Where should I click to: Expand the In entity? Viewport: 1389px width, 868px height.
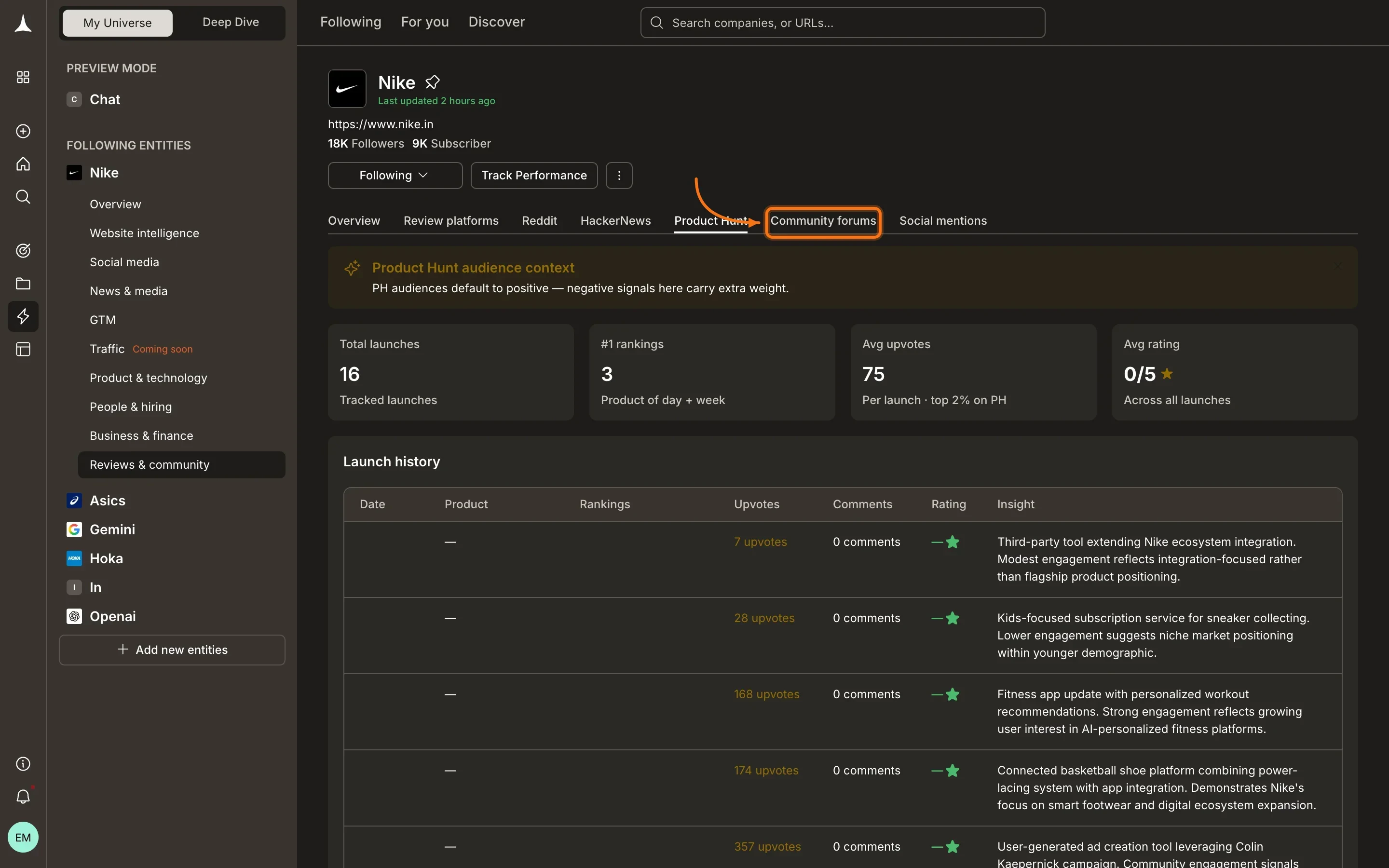pyautogui.click(x=95, y=588)
